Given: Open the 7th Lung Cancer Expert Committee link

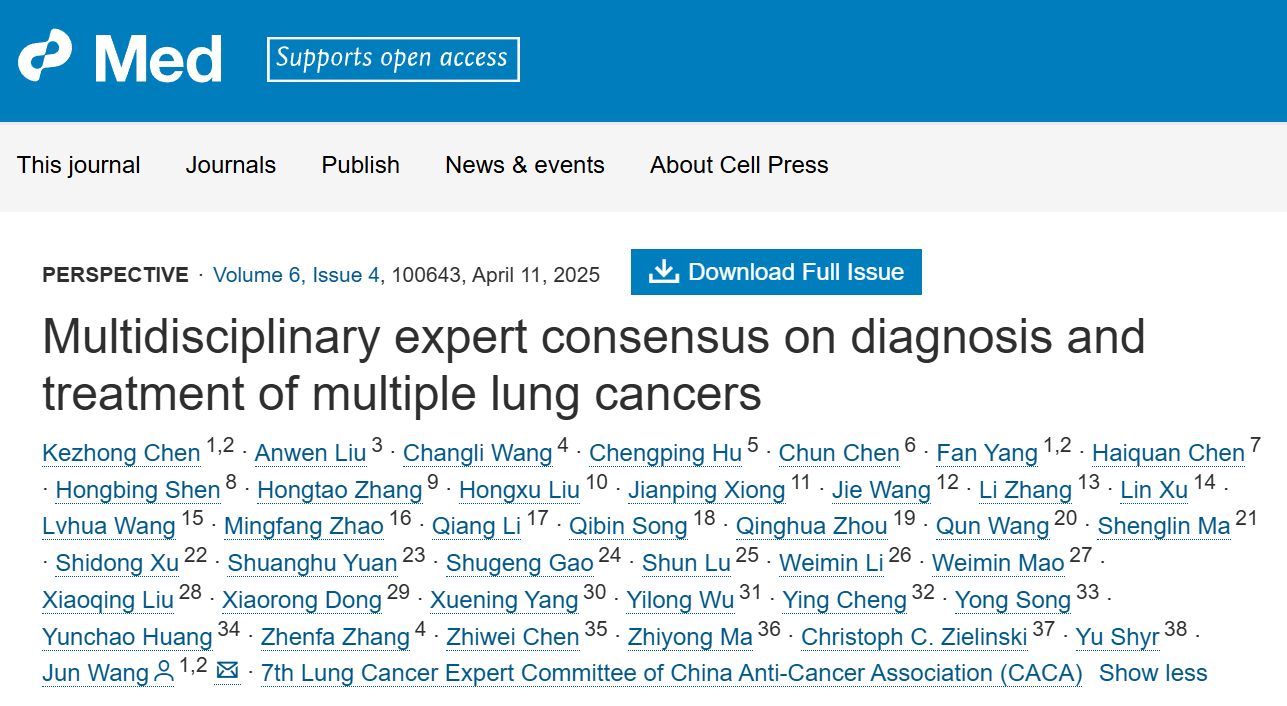Looking at the screenshot, I should tap(671, 673).
